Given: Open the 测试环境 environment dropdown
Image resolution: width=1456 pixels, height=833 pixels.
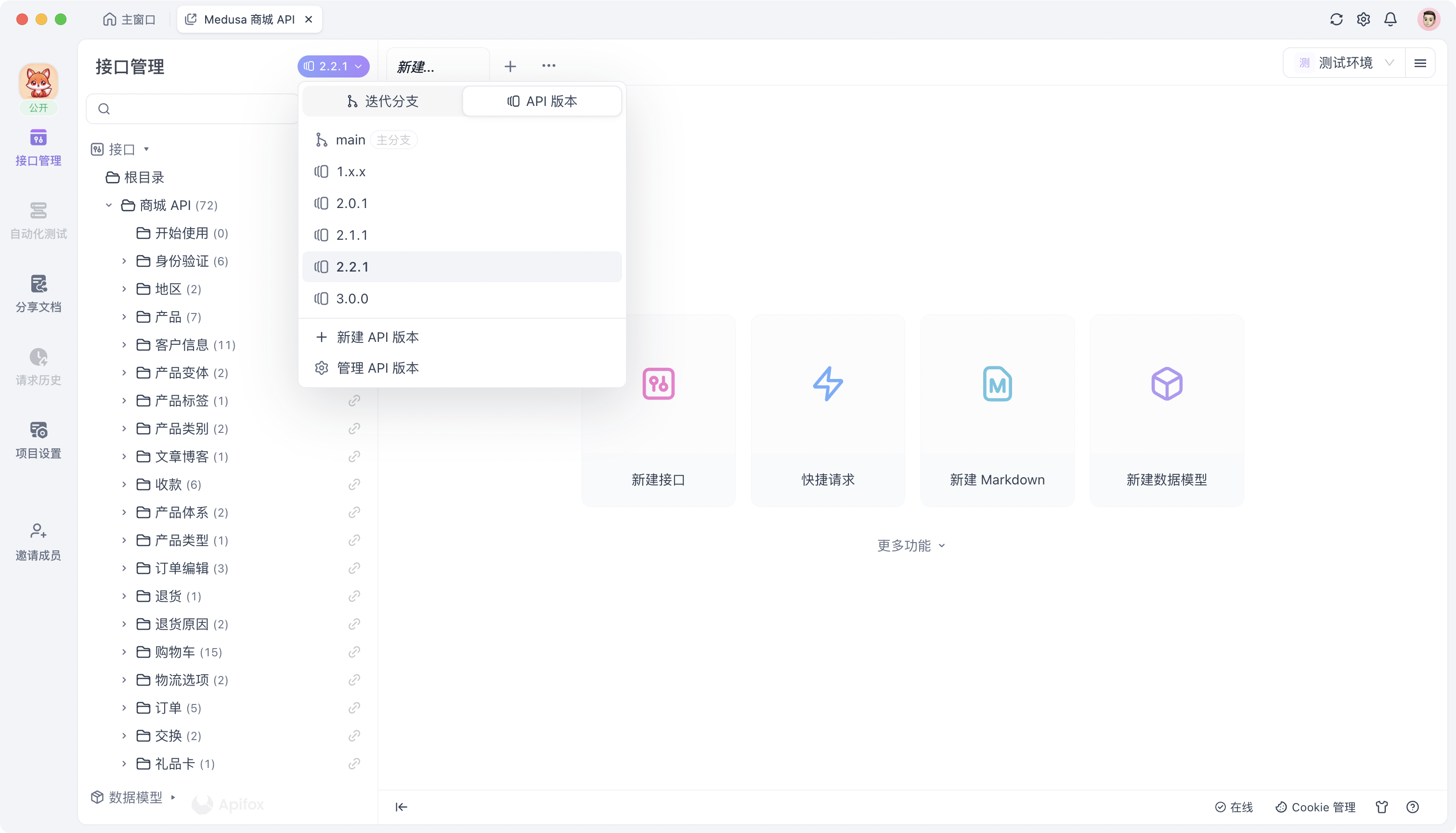Looking at the screenshot, I should pos(1346,63).
